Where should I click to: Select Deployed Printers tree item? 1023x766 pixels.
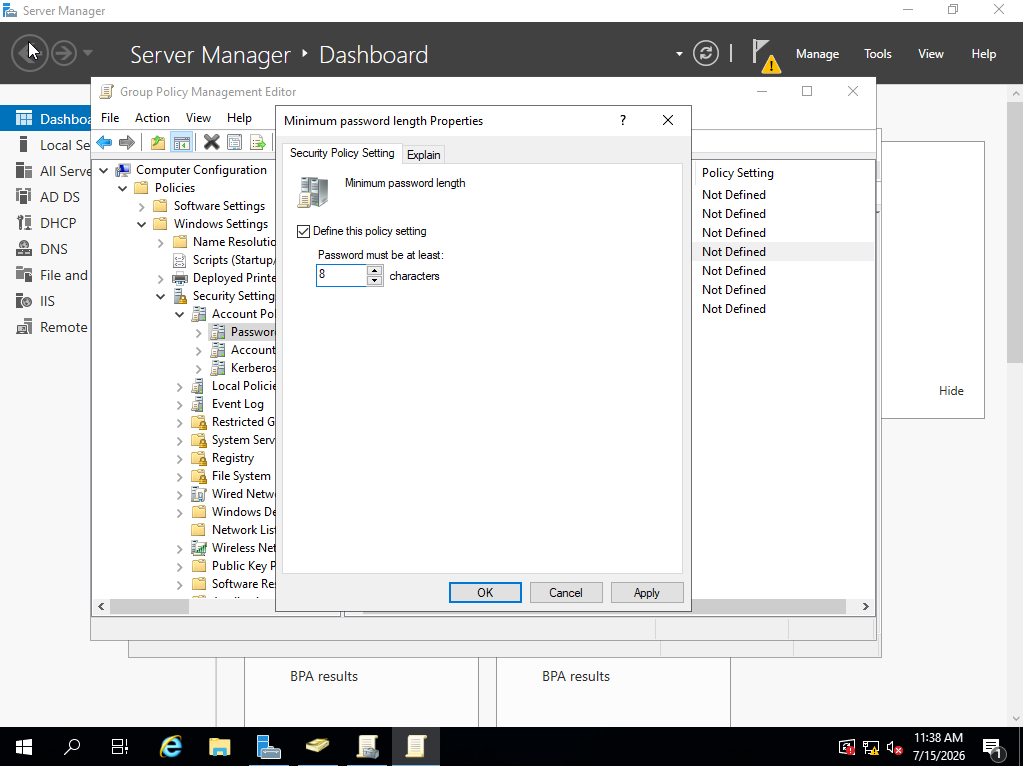point(234,278)
